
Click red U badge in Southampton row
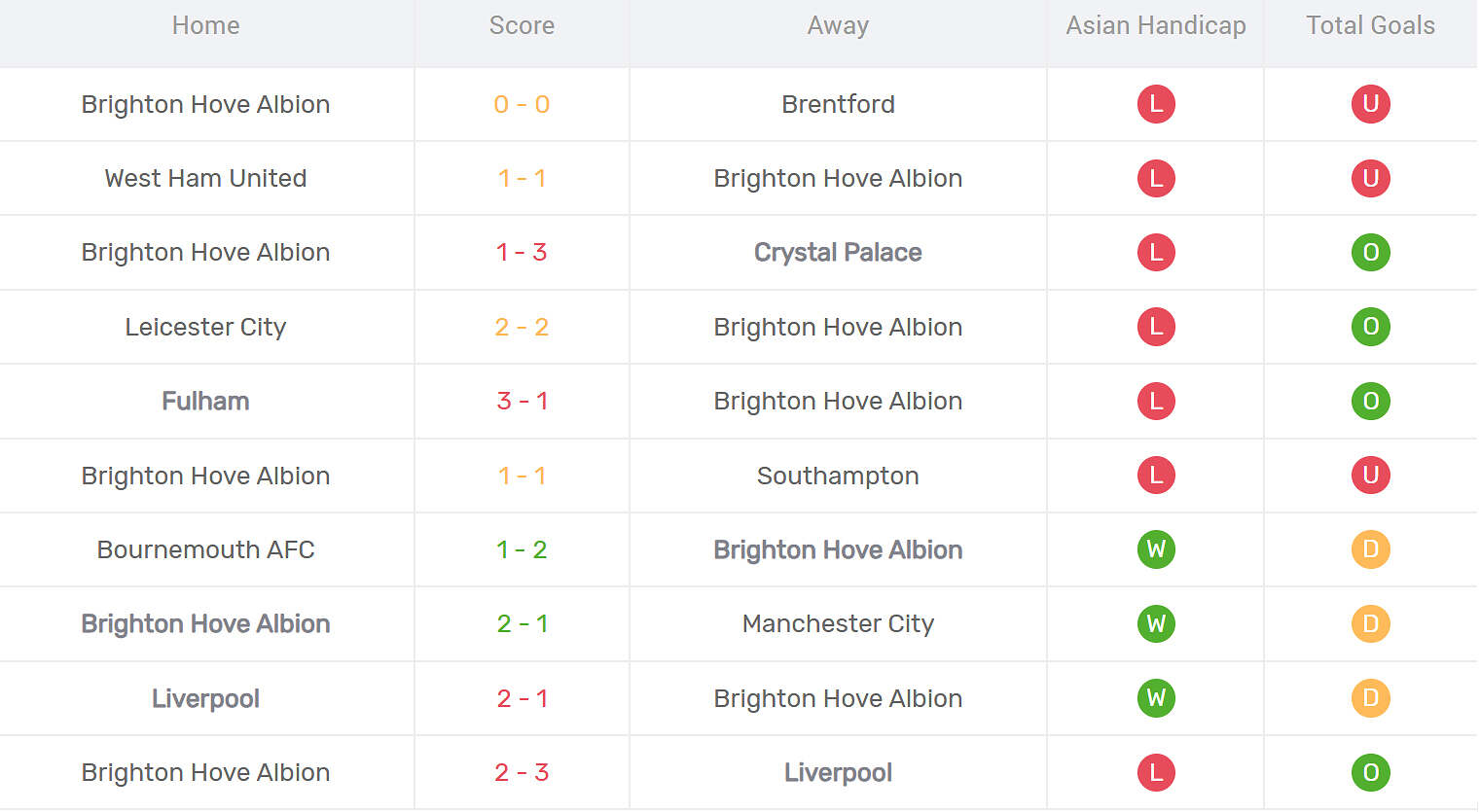click(1370, 476)
